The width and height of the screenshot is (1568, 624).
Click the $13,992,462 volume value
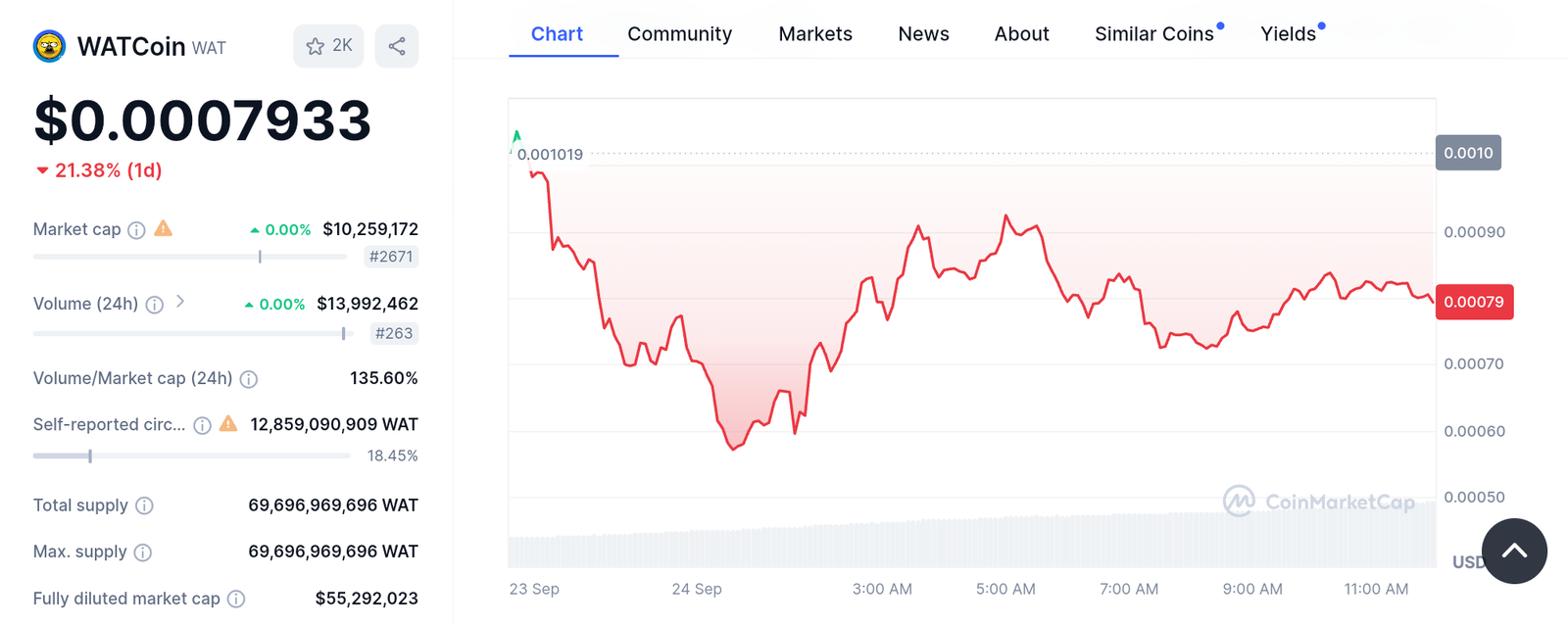pyautogui.click(x=367, y=304)
